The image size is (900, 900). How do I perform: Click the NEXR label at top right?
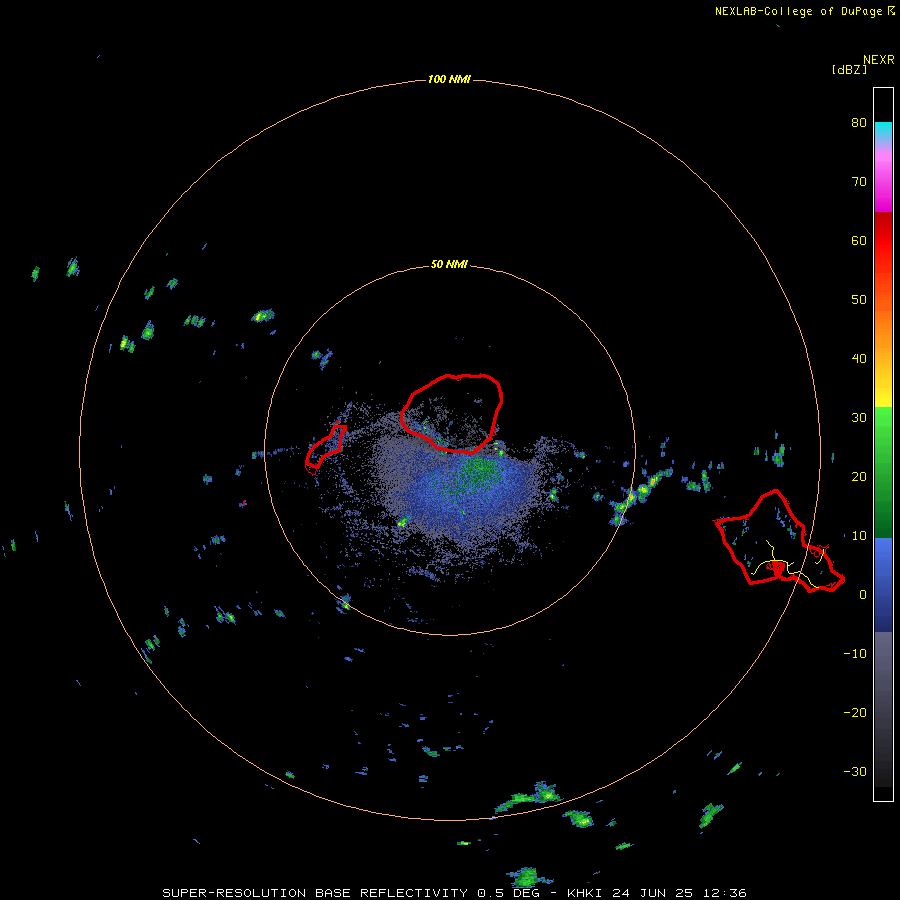pyautogui.click(x=879, y=60)
